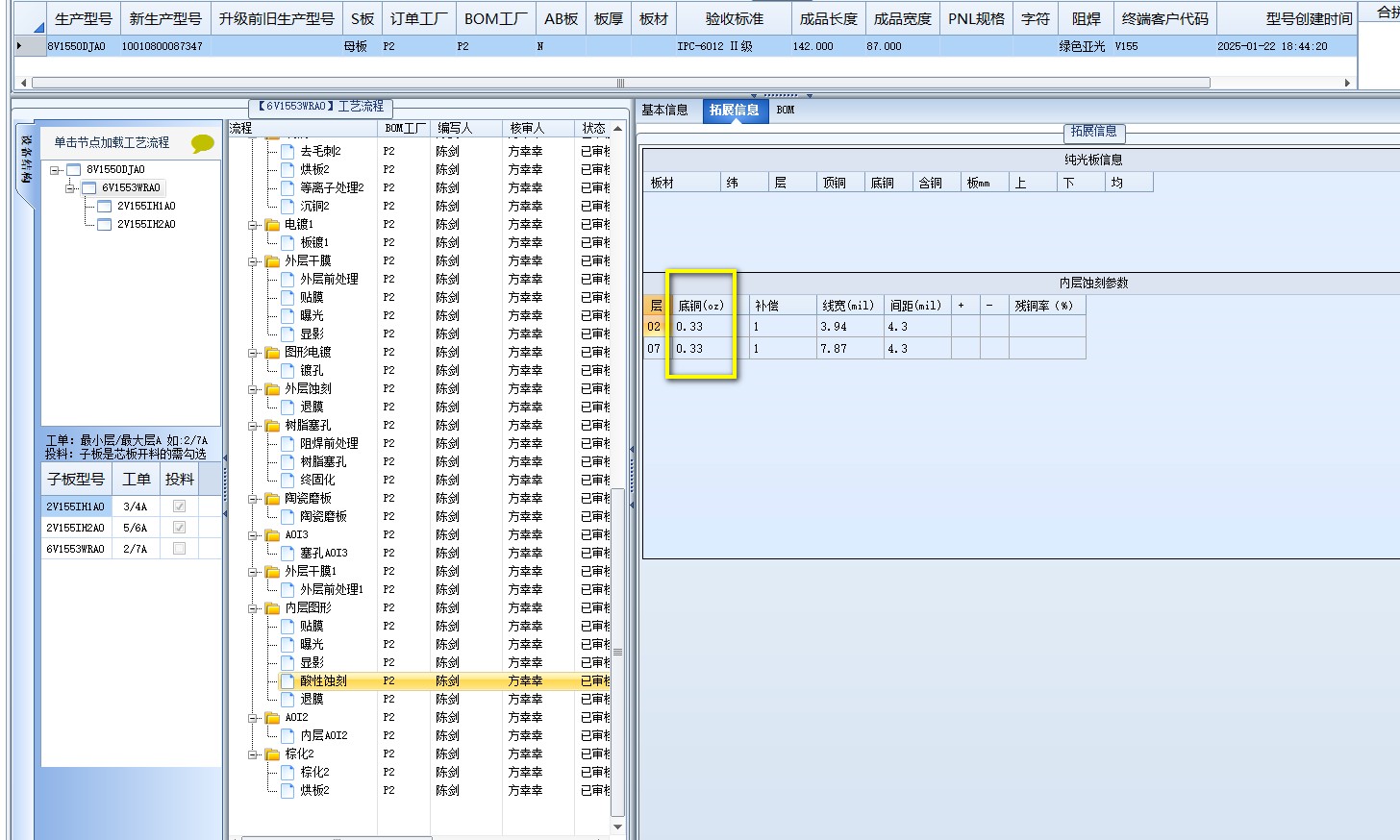Switch to the 基本信息 tab

665,111
